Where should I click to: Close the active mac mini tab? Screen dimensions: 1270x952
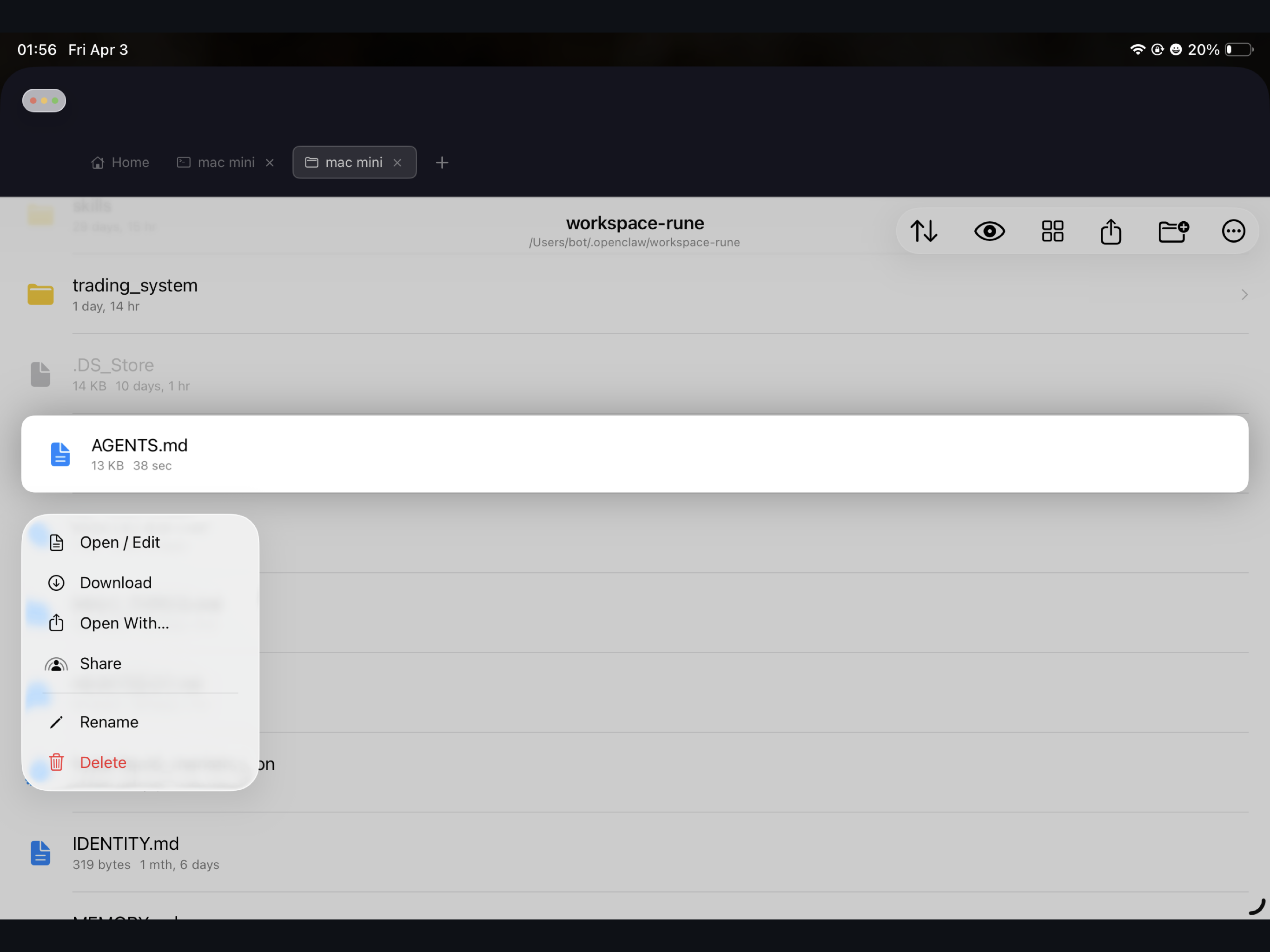click(397, 163)
